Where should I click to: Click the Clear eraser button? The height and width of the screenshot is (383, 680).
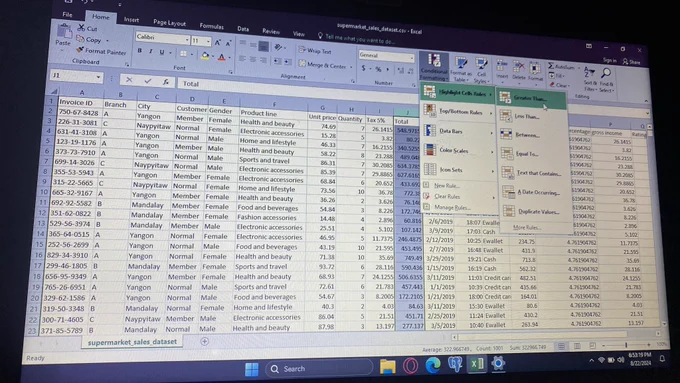point(559,85)
